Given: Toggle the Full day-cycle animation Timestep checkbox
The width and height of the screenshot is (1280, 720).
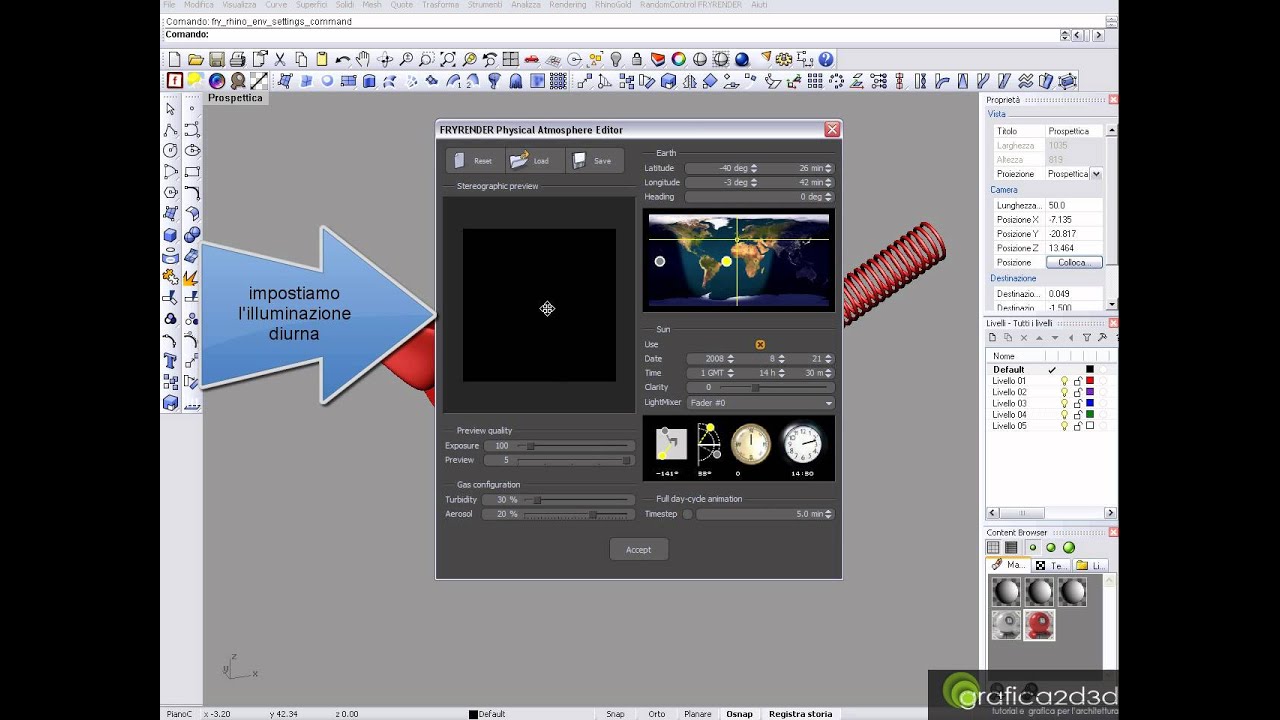Looking at the screenshot, I should (687, 514).
